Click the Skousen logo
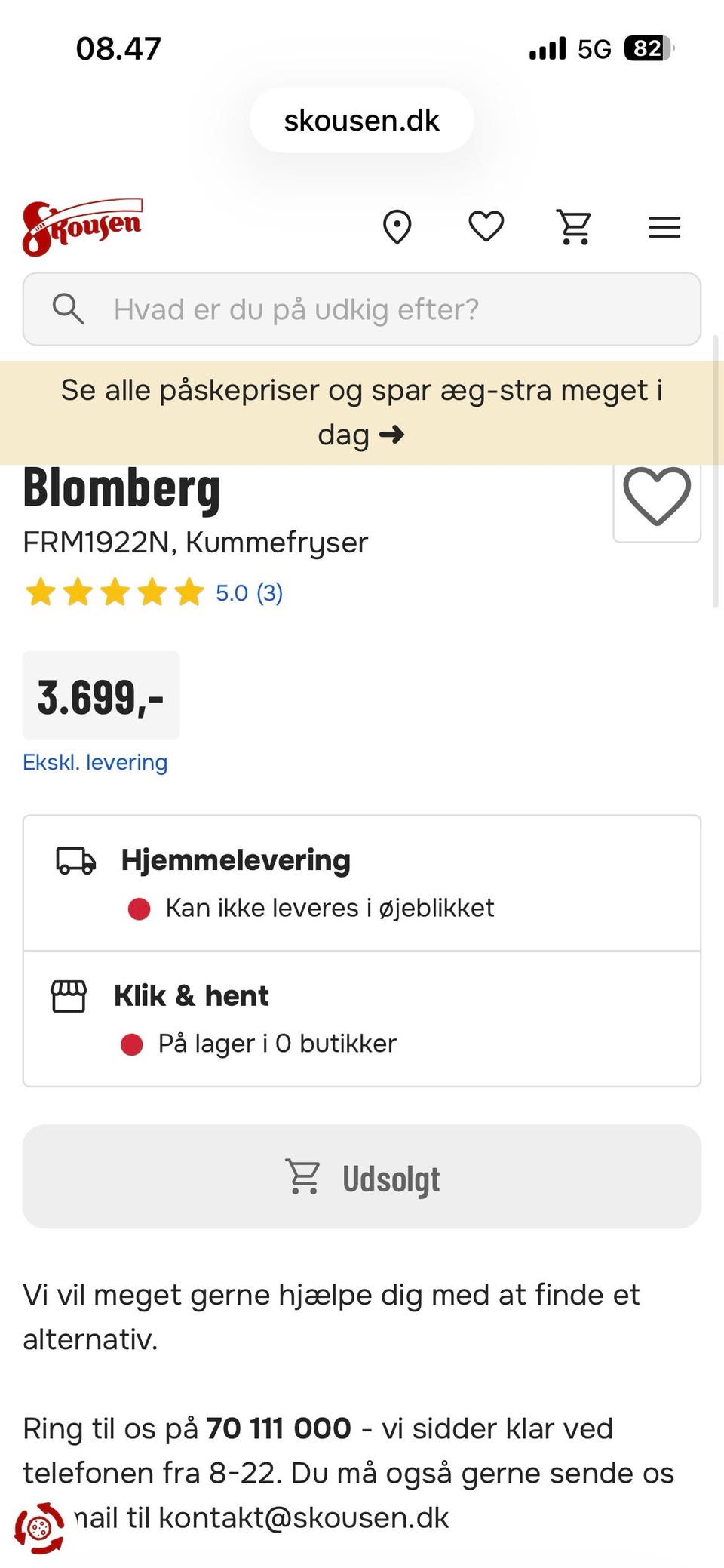 tap(82, 227)
